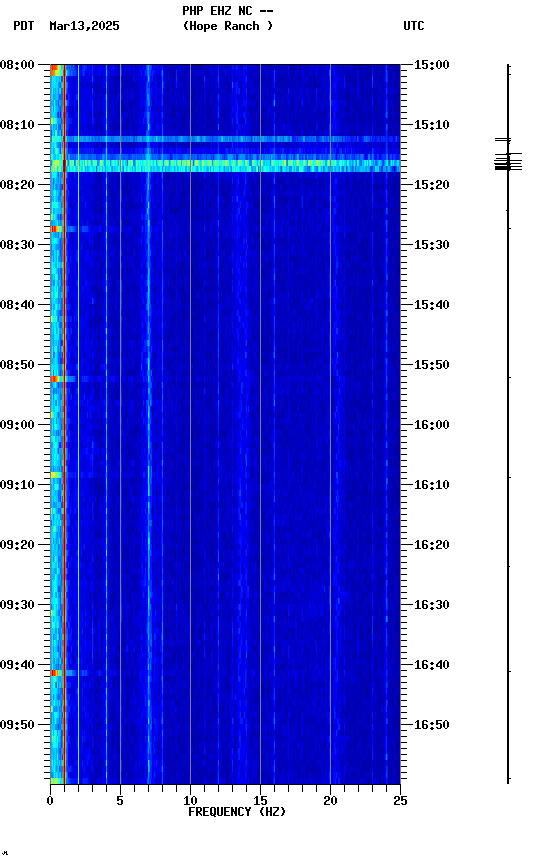Click the '10' frequency axis tick label

coord(190,801)
